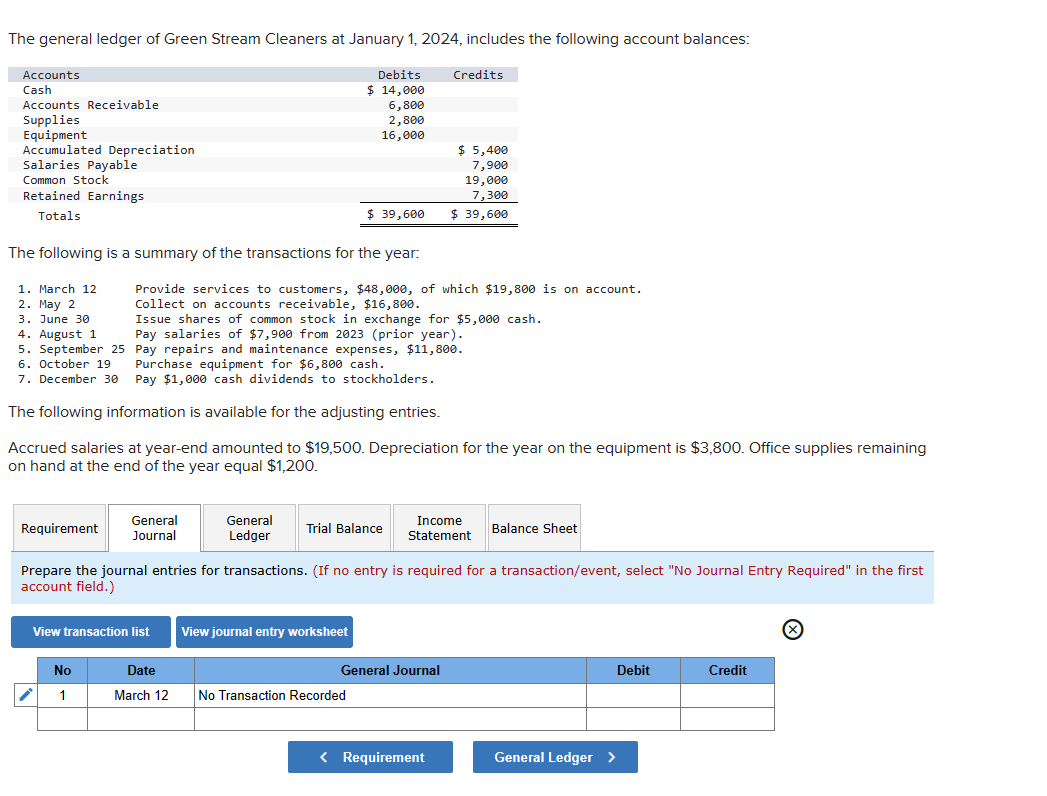
Task: Click the Debit cell for March 12 entry
Action: pyautogui.click(x=633, y=695)
